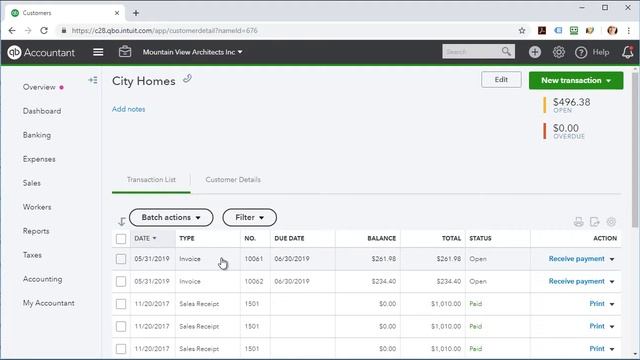The image size is (640, 360).
Task: Sort by the BALANCE column header
Action: tap(382, 238)
